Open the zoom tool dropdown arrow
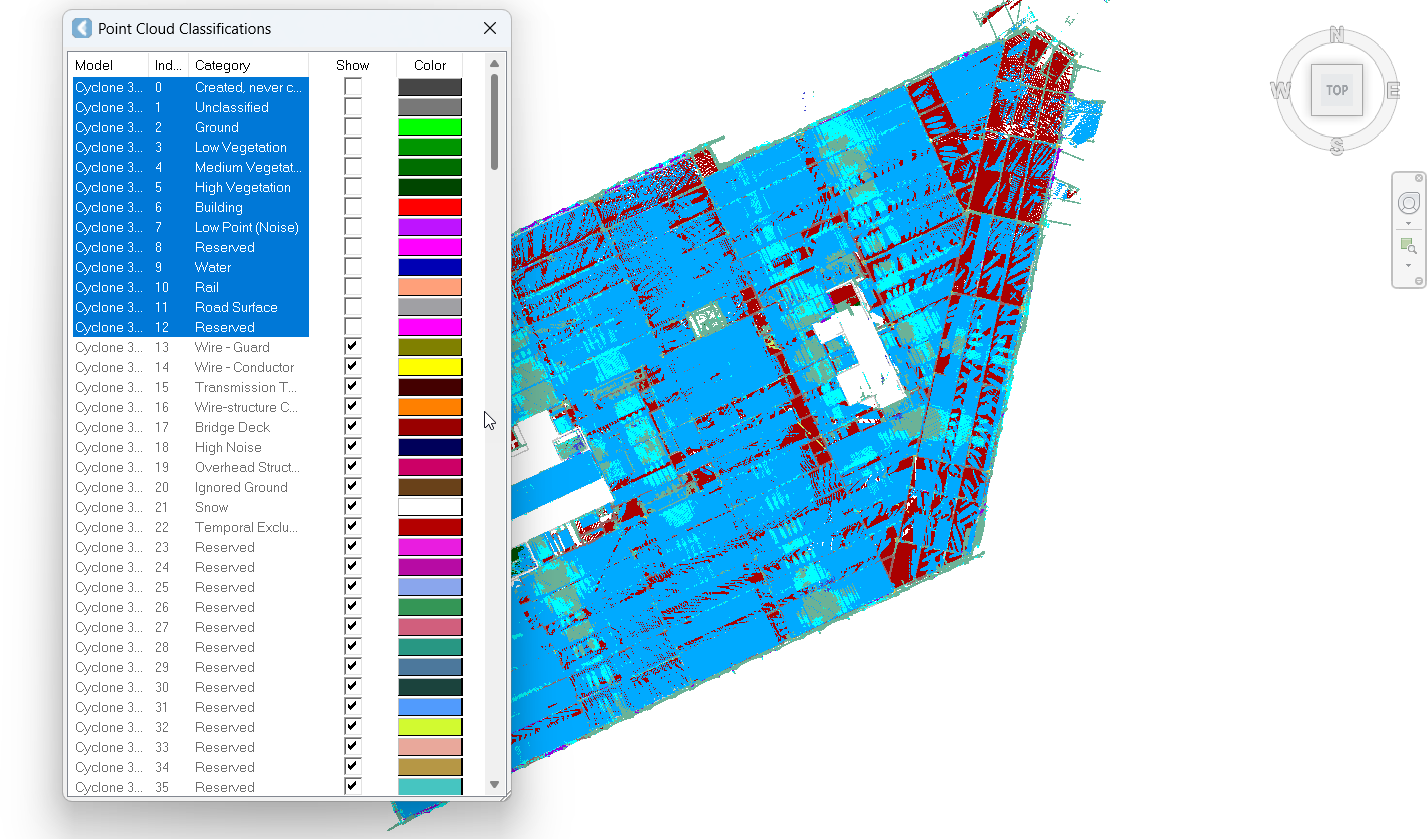Image resolution: width=1427 pixels, height=839 pixels. (1408, 265)
